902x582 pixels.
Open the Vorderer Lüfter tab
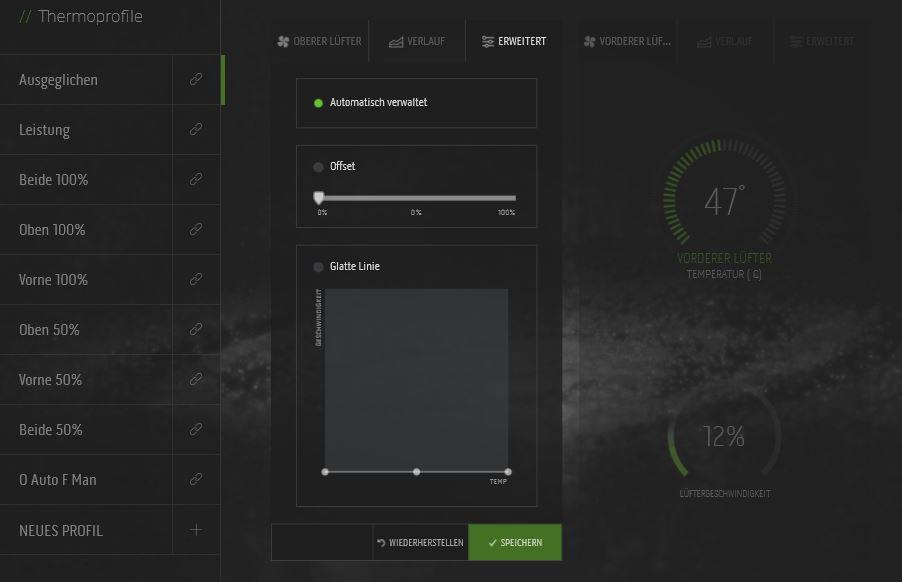[627, 42]
